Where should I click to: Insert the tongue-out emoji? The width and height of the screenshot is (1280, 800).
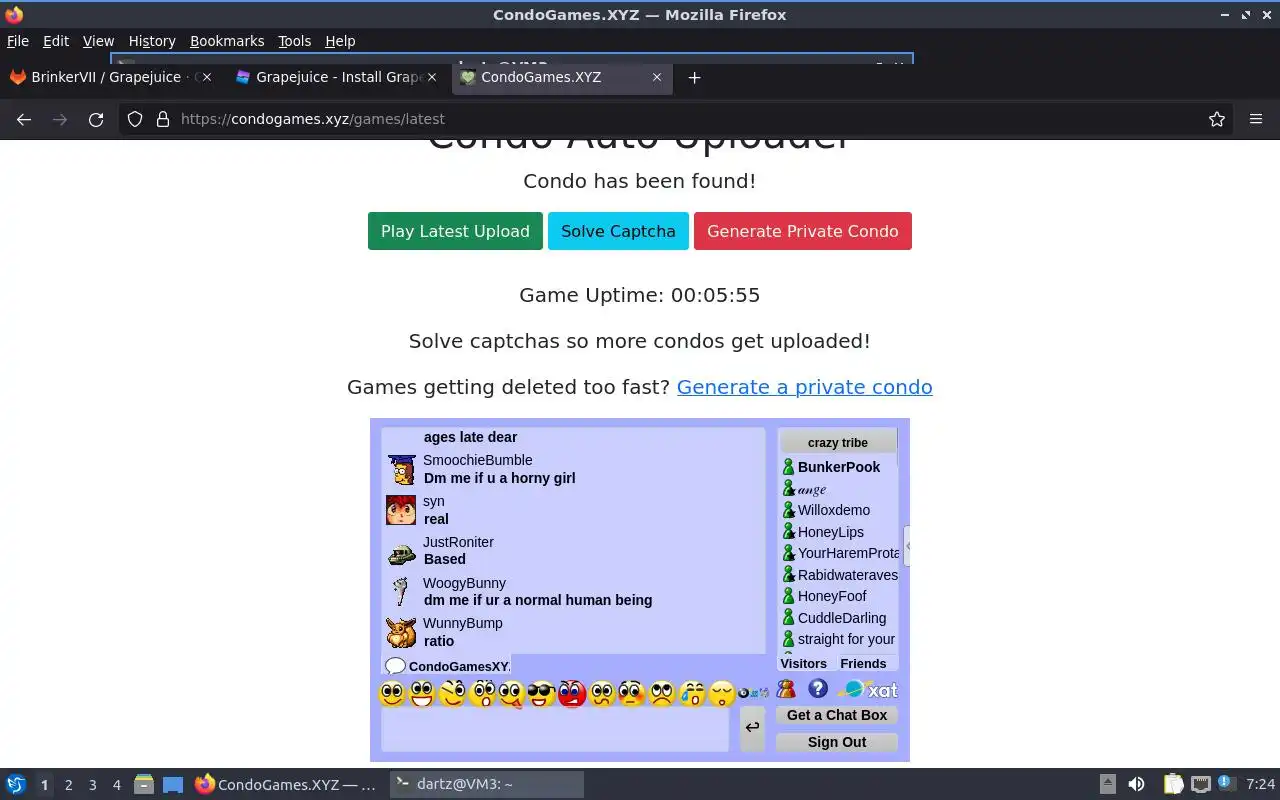(512, 693)
